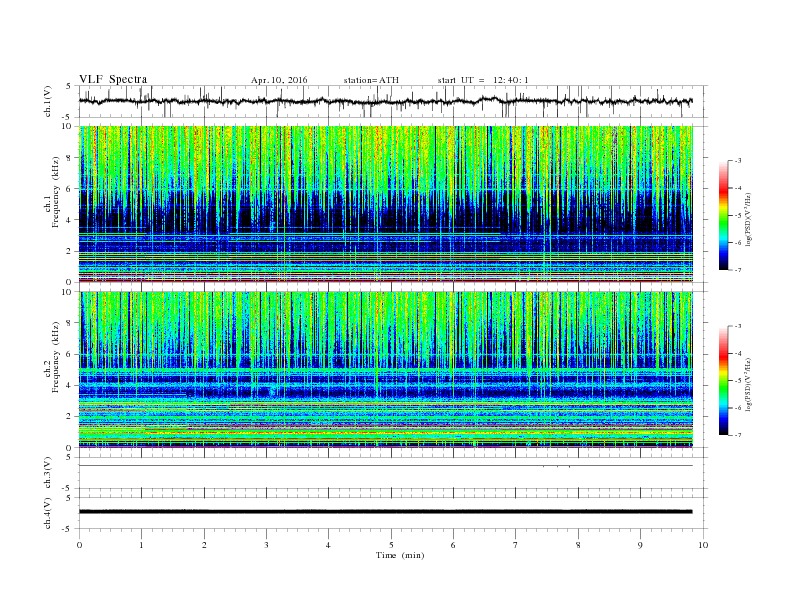Click the ch.2 spectrogram "4" kHz tick label
Screen dimensions: 792x612
[x=69, y=386]
